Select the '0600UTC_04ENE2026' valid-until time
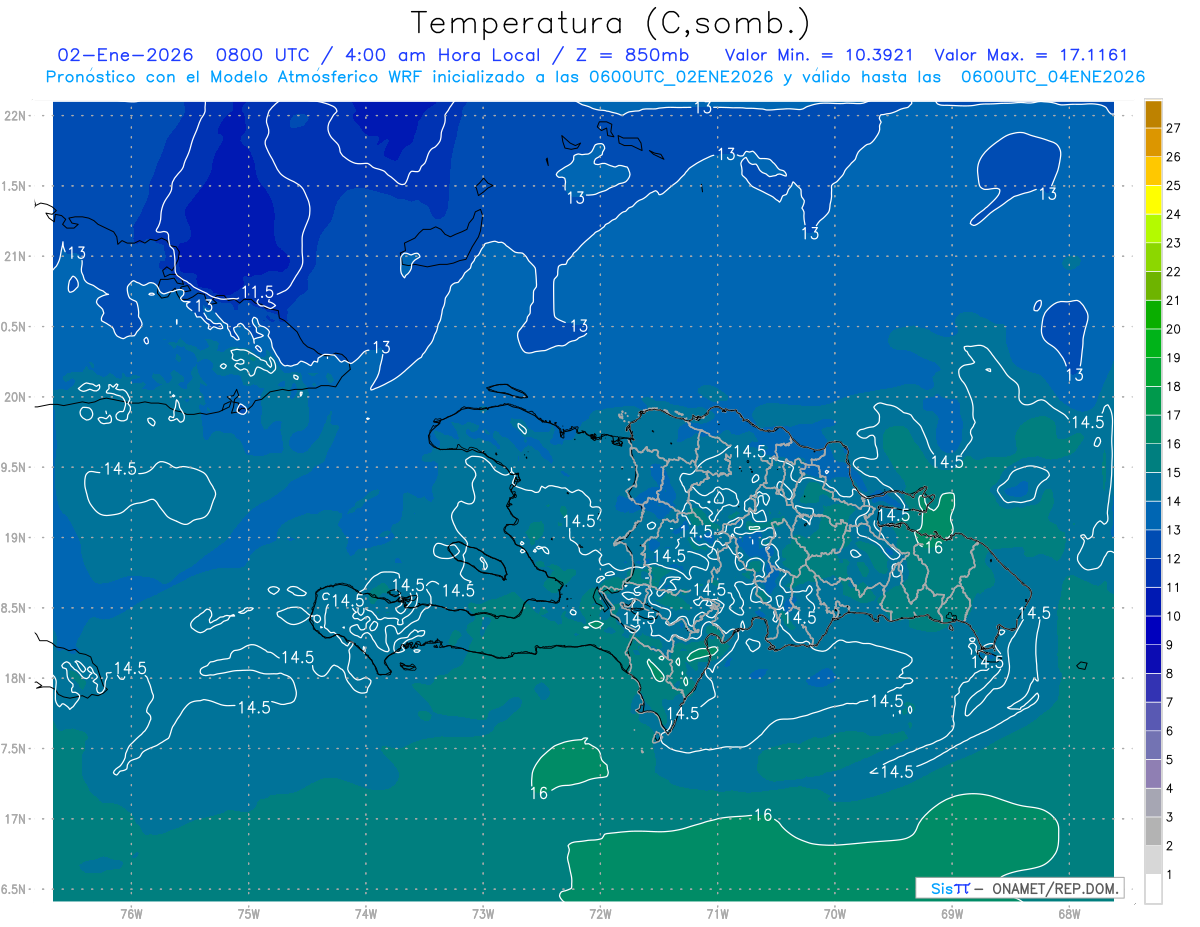Screen dimensions: 1200x927 1053,77
